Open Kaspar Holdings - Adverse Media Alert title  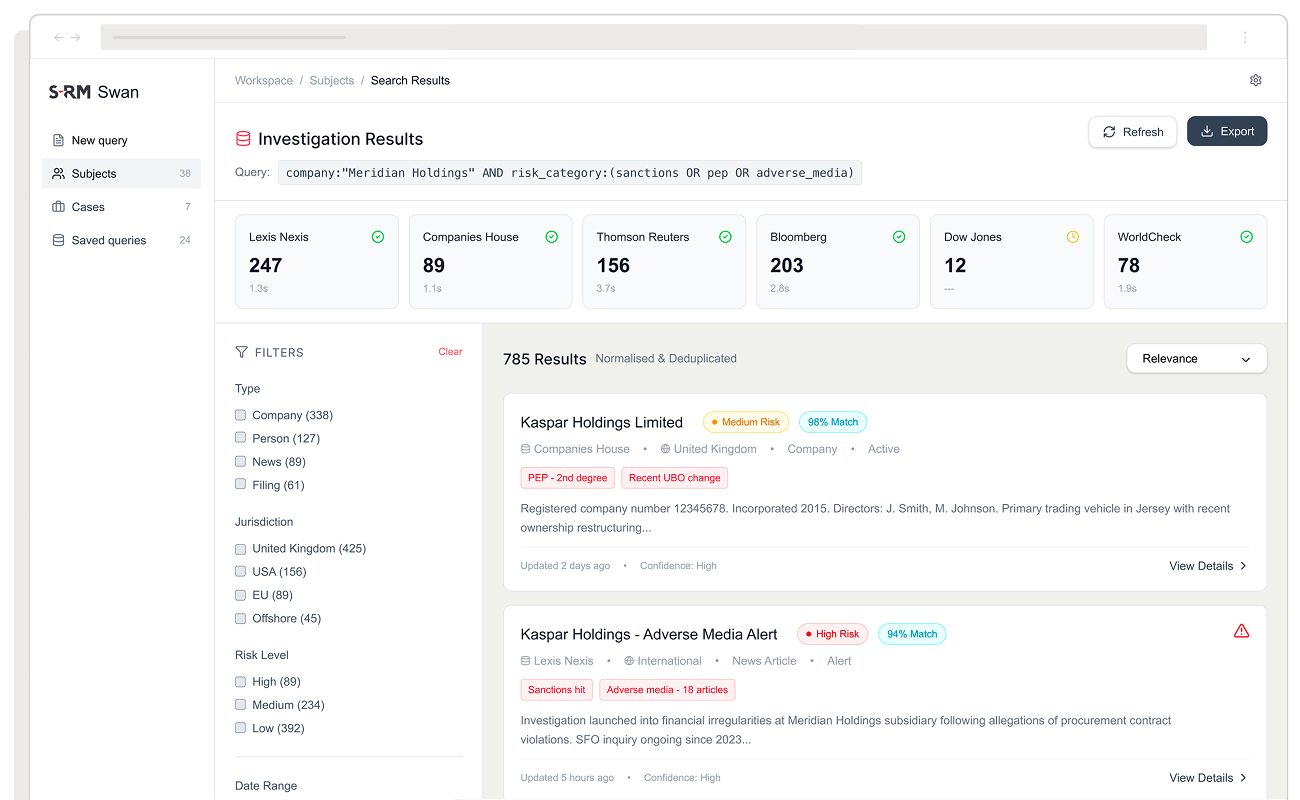pyautogui.click(x=649, y=634)
